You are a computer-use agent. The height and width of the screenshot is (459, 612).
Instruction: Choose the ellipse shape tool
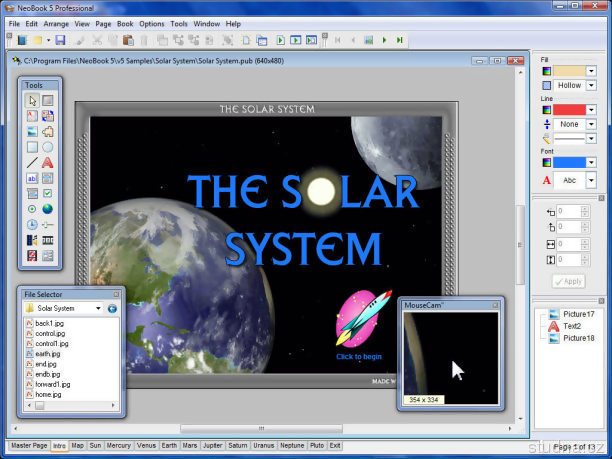pyautogui.click(x=48, y=147)
